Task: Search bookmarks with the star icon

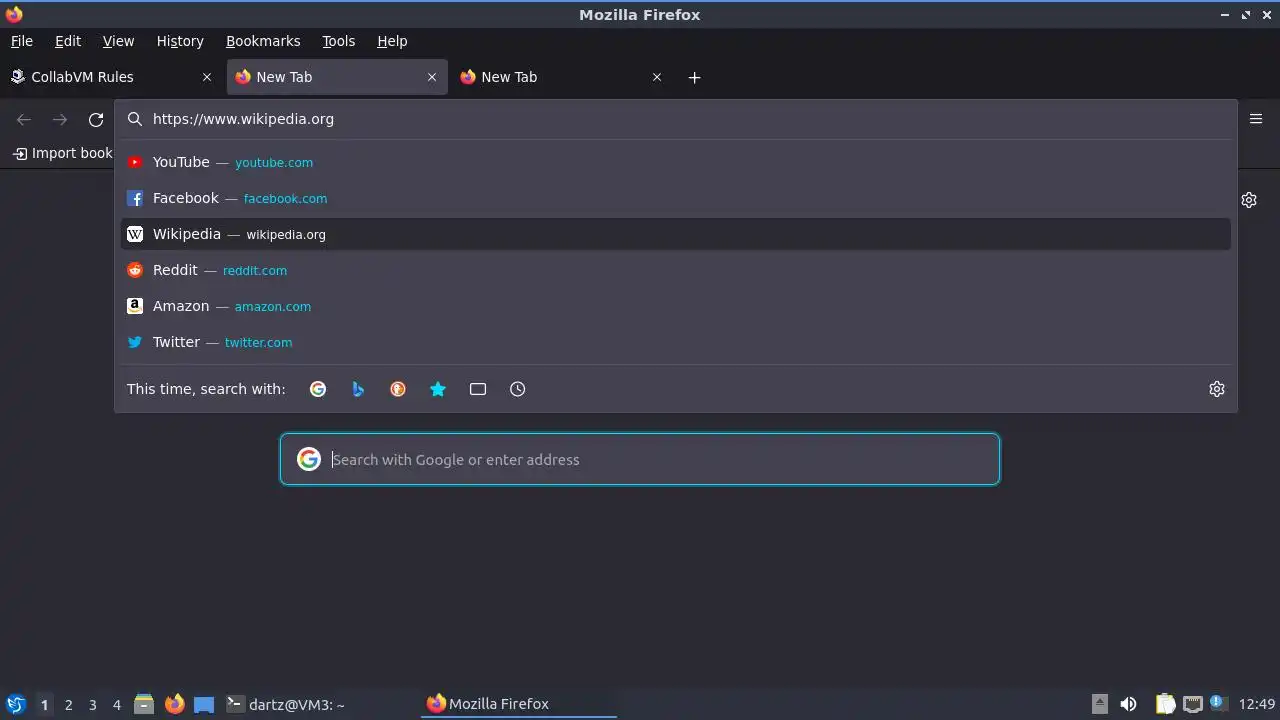Action: click(x=438, y=389)
